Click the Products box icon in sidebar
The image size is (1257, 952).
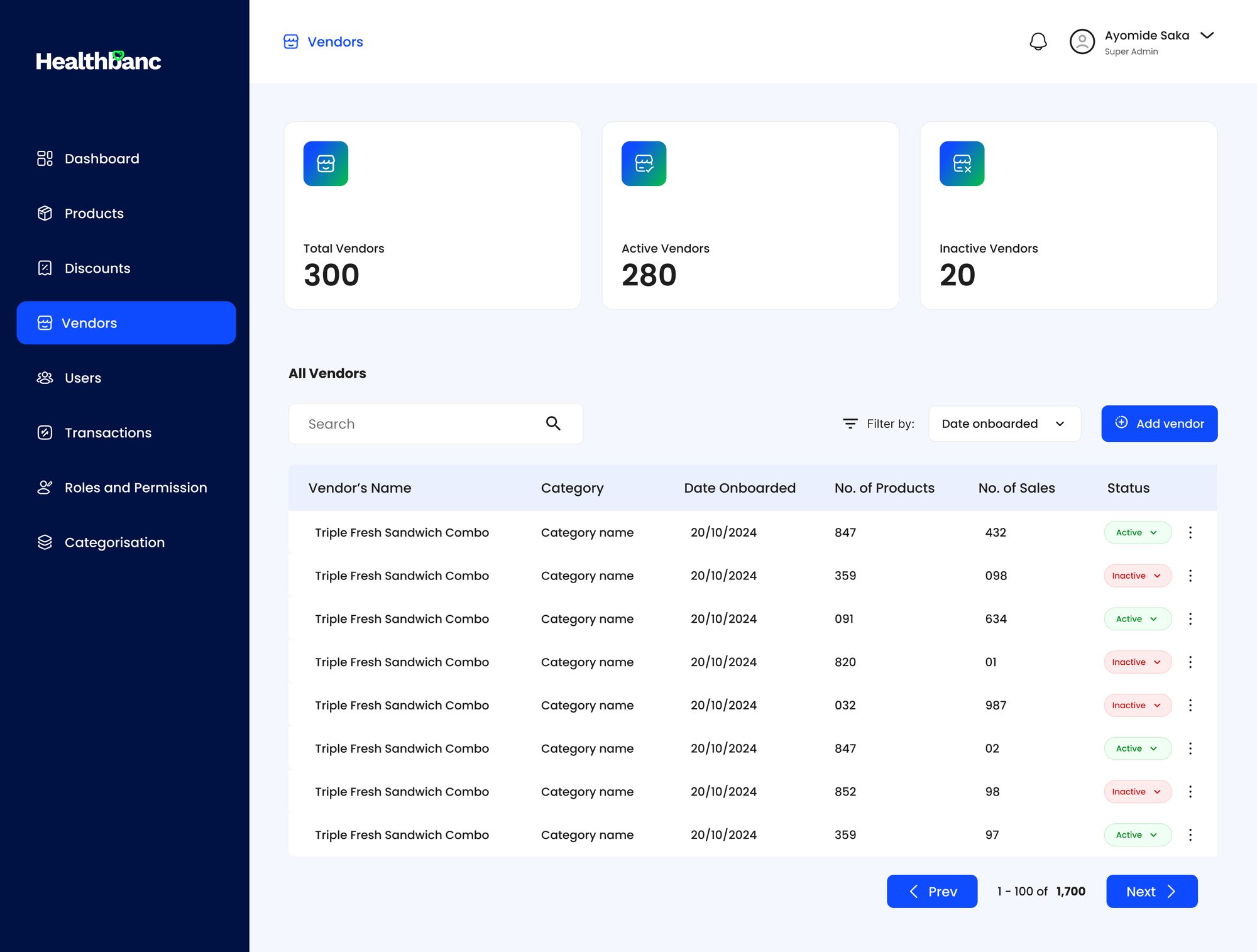45,213
